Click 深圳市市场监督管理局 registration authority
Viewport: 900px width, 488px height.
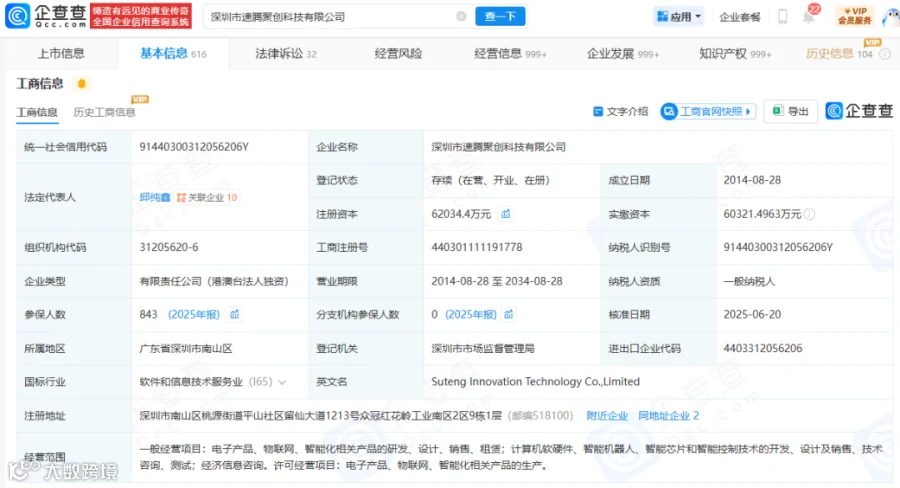[483, 348]
